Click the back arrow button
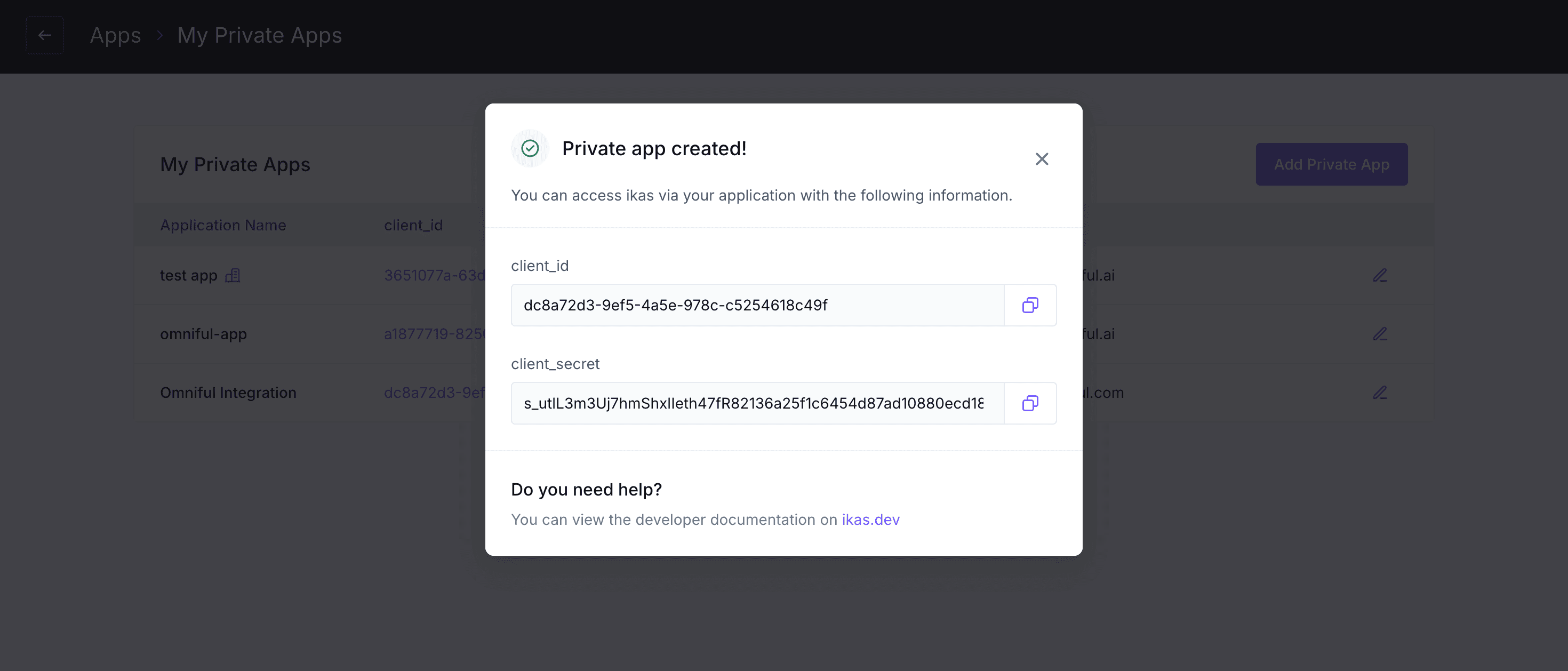1568x671 pixels. pos(44,35)
